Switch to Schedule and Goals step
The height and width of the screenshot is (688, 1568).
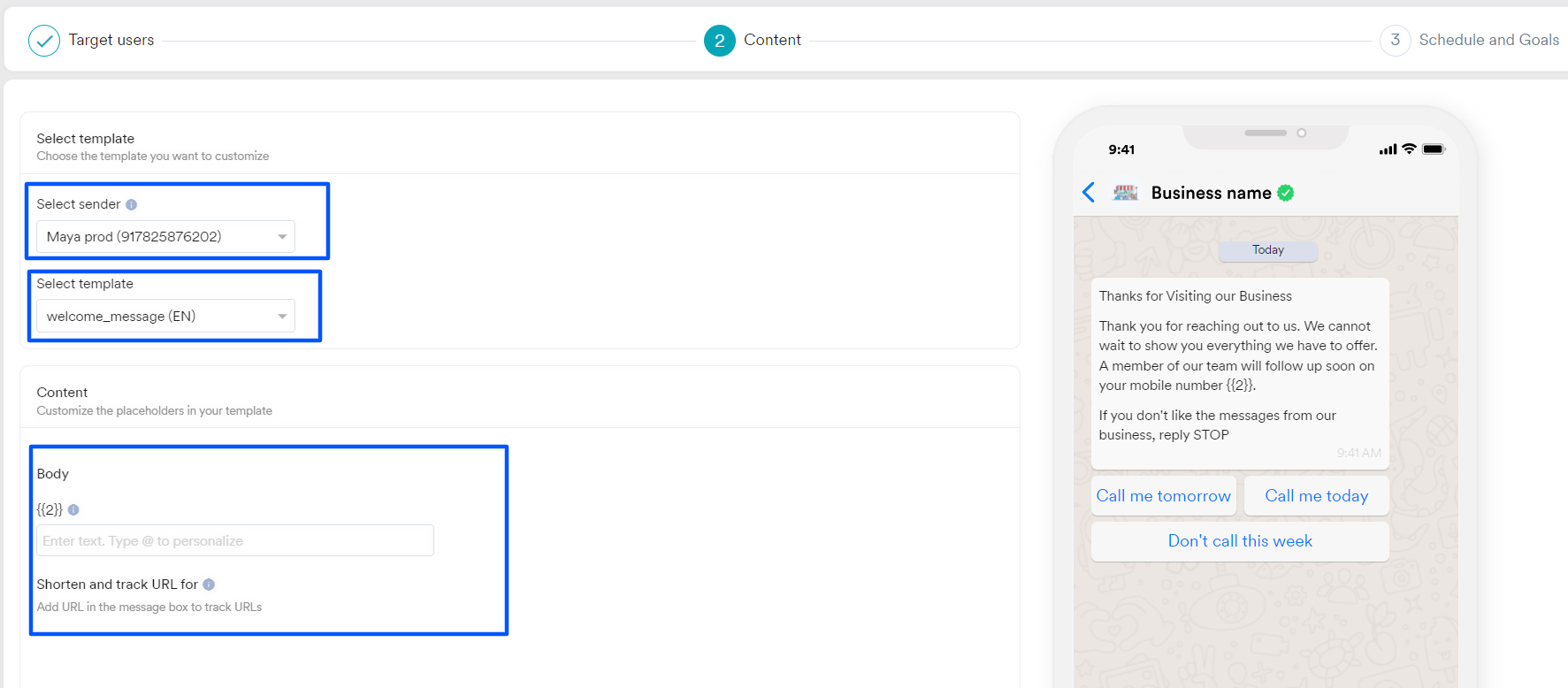click(1488, 41)
